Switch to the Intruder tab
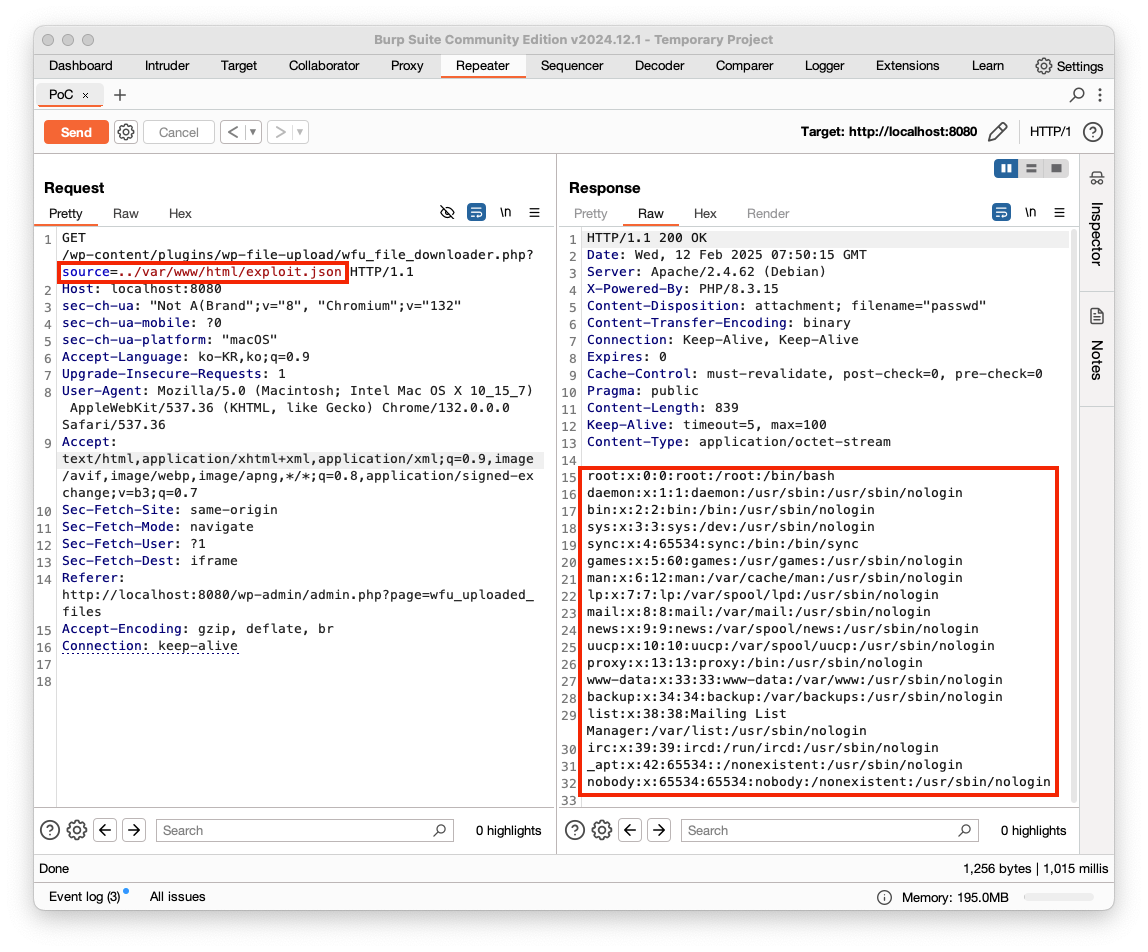The height and width of the screenshot is (952, 1148). click(x=167, y=65)
